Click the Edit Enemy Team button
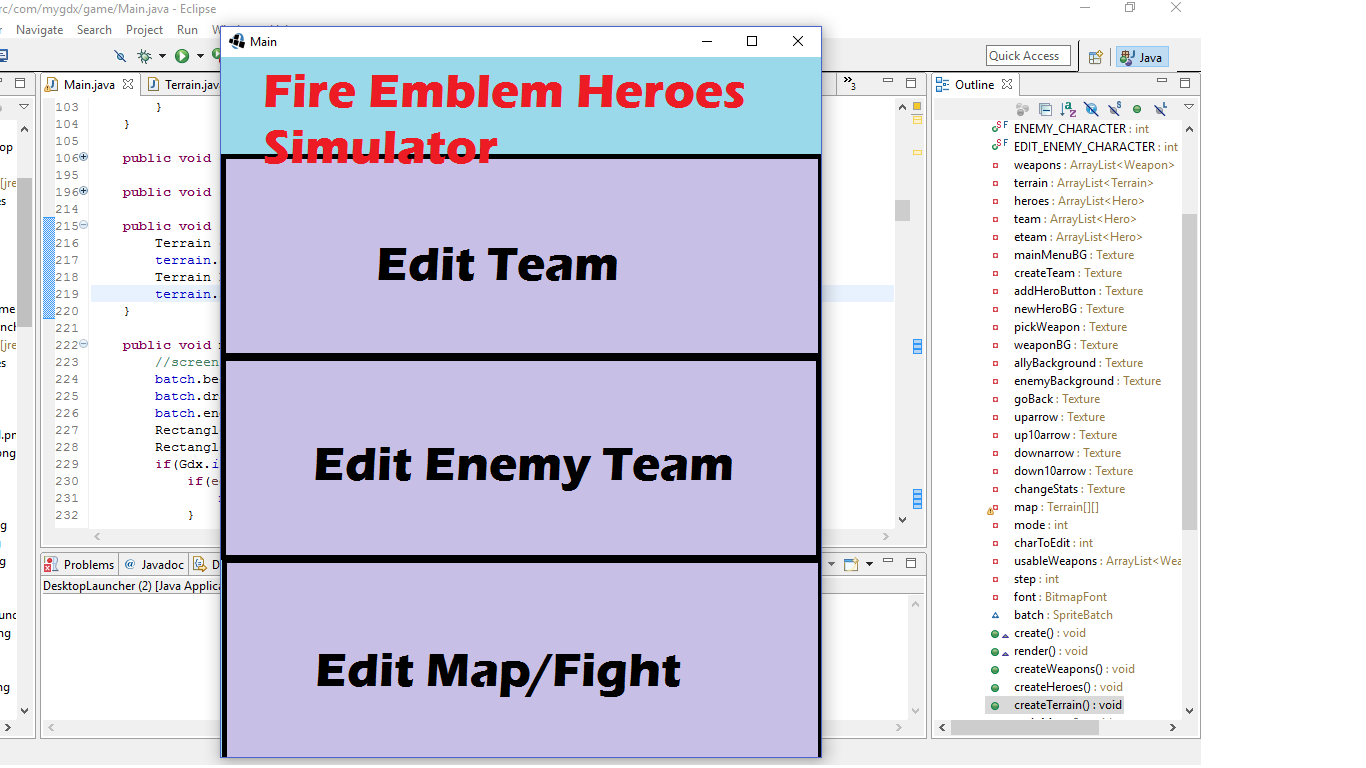Image resolution: width=1366 pixels, height=768 pixels. pos(521,458)
